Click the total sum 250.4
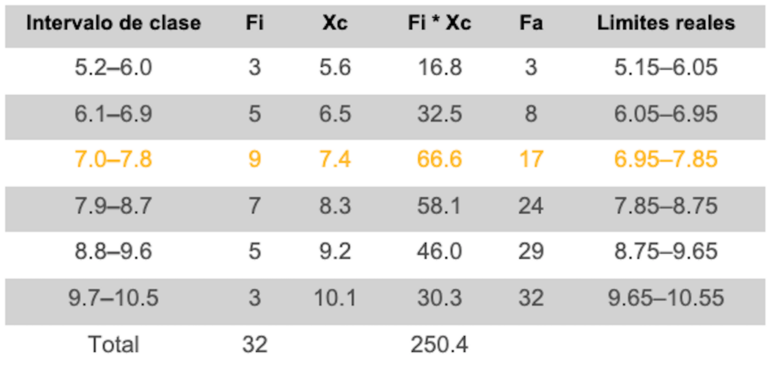This screenshot has width=768, height=390. tap(439, 345)
